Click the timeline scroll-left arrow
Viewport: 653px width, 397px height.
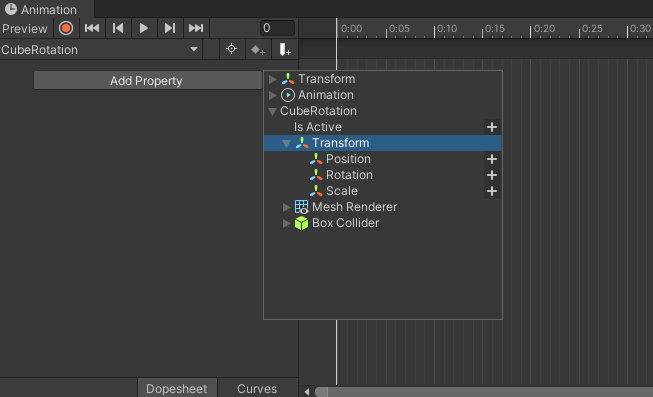[307, 392]
